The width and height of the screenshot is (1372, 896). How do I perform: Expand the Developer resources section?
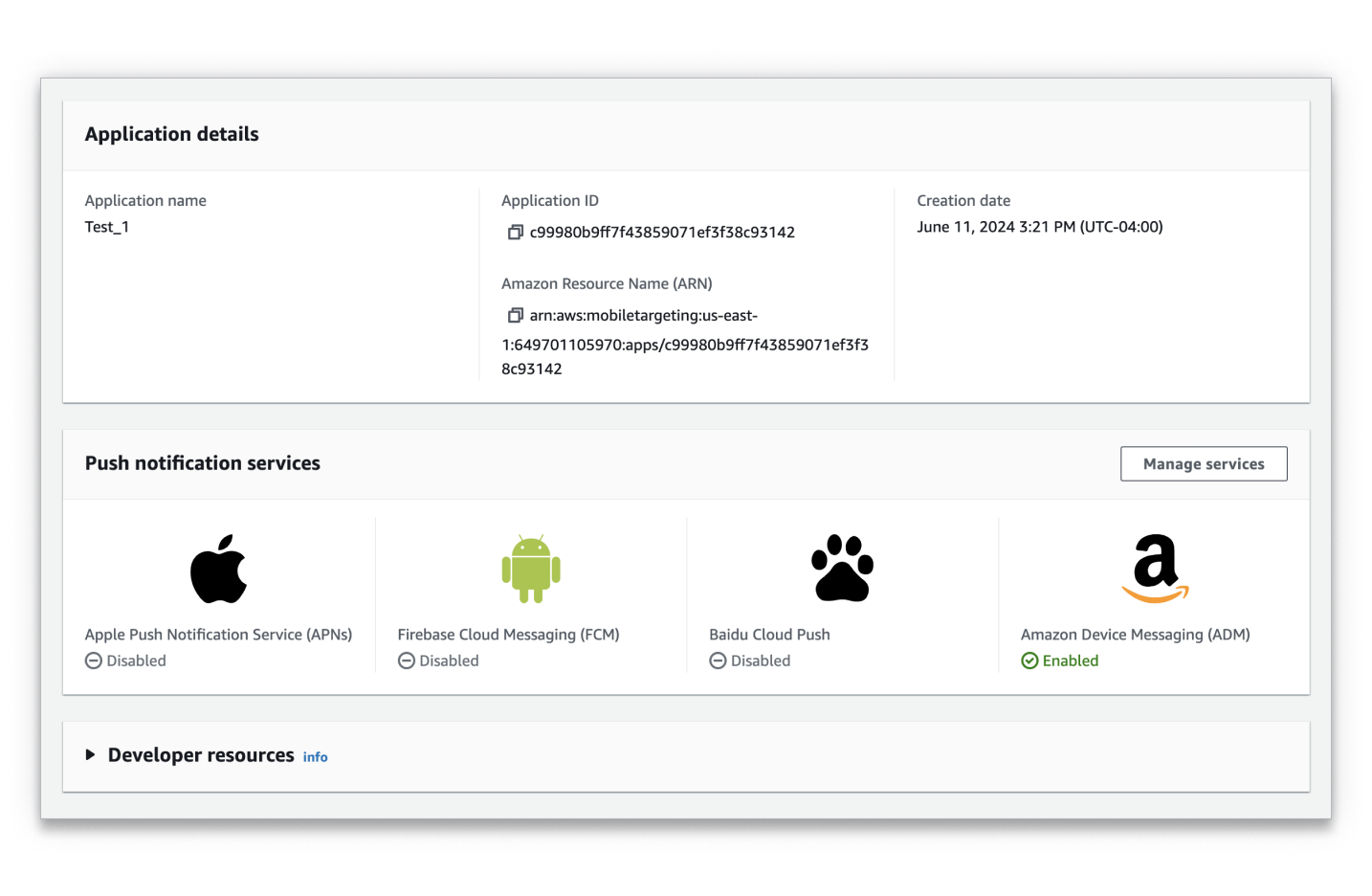91,755
